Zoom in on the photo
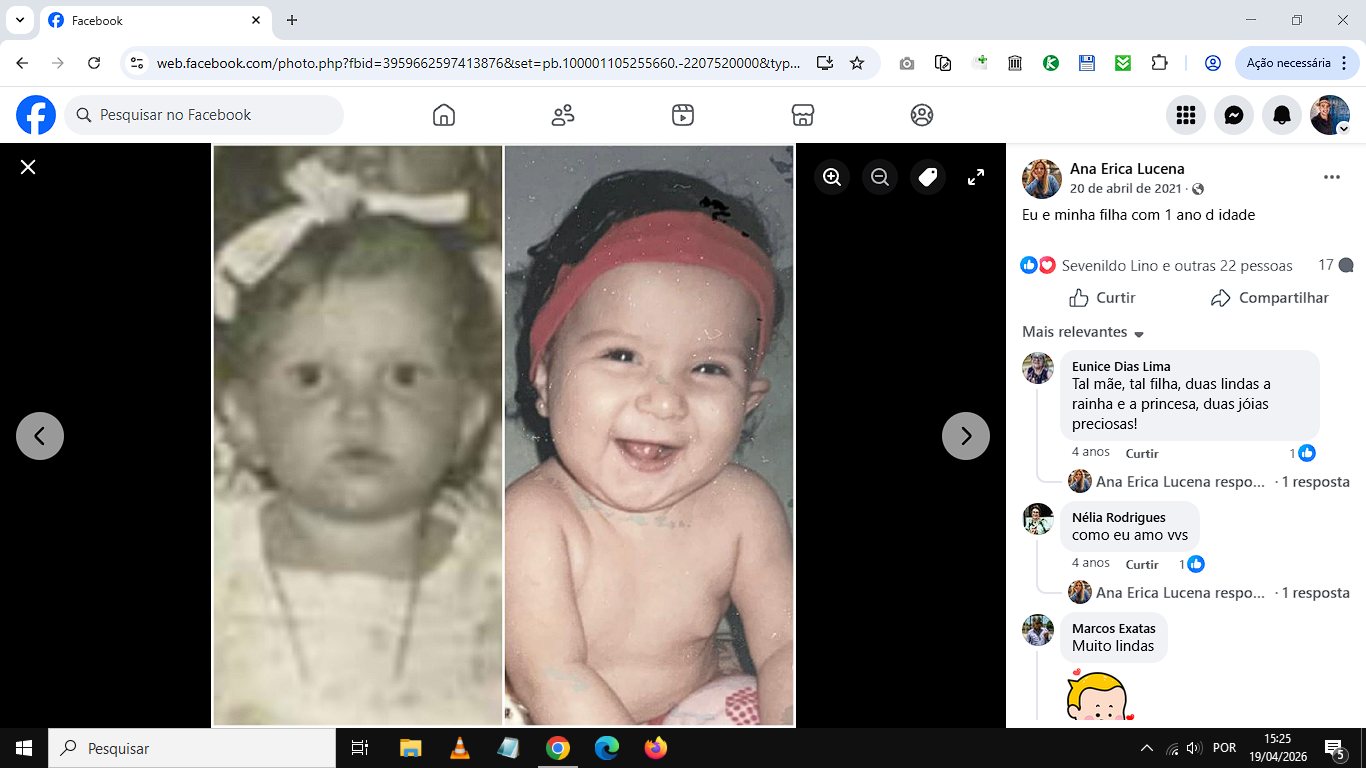Image resolution: width=1366 pixels, height=768 pixels. click(x=832, y=177)
